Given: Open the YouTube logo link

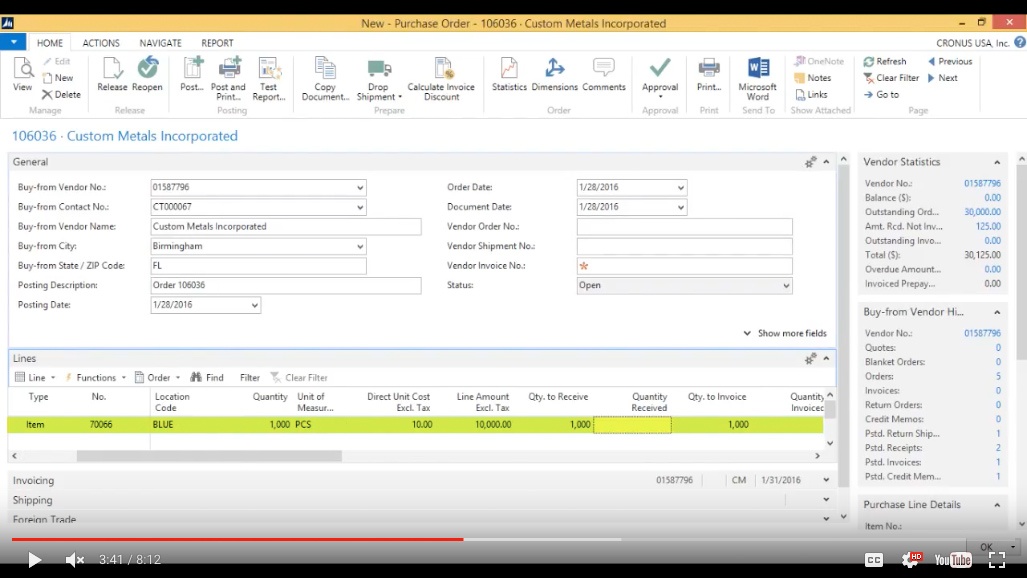Looking at the screenshot, I should (x=953, y=560).
